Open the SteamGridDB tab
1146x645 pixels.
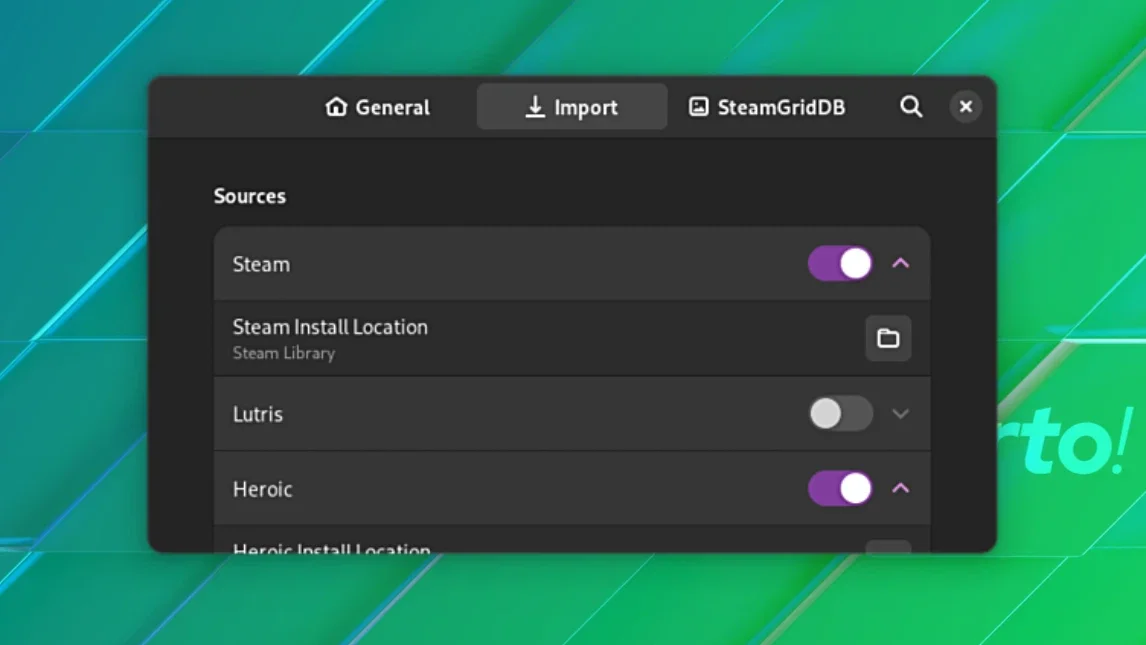tap(767, 107)
